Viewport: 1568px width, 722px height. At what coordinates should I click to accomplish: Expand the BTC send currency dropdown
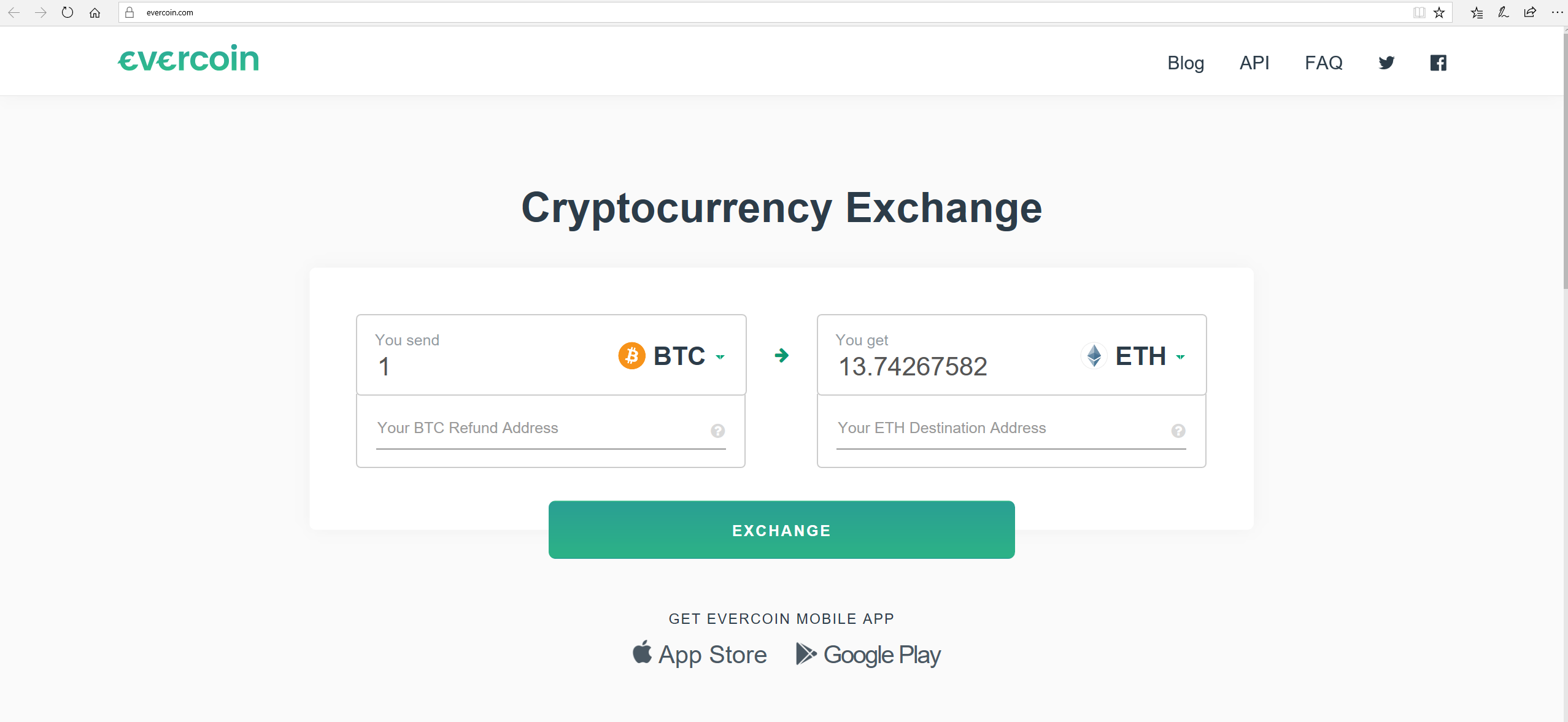720,356
